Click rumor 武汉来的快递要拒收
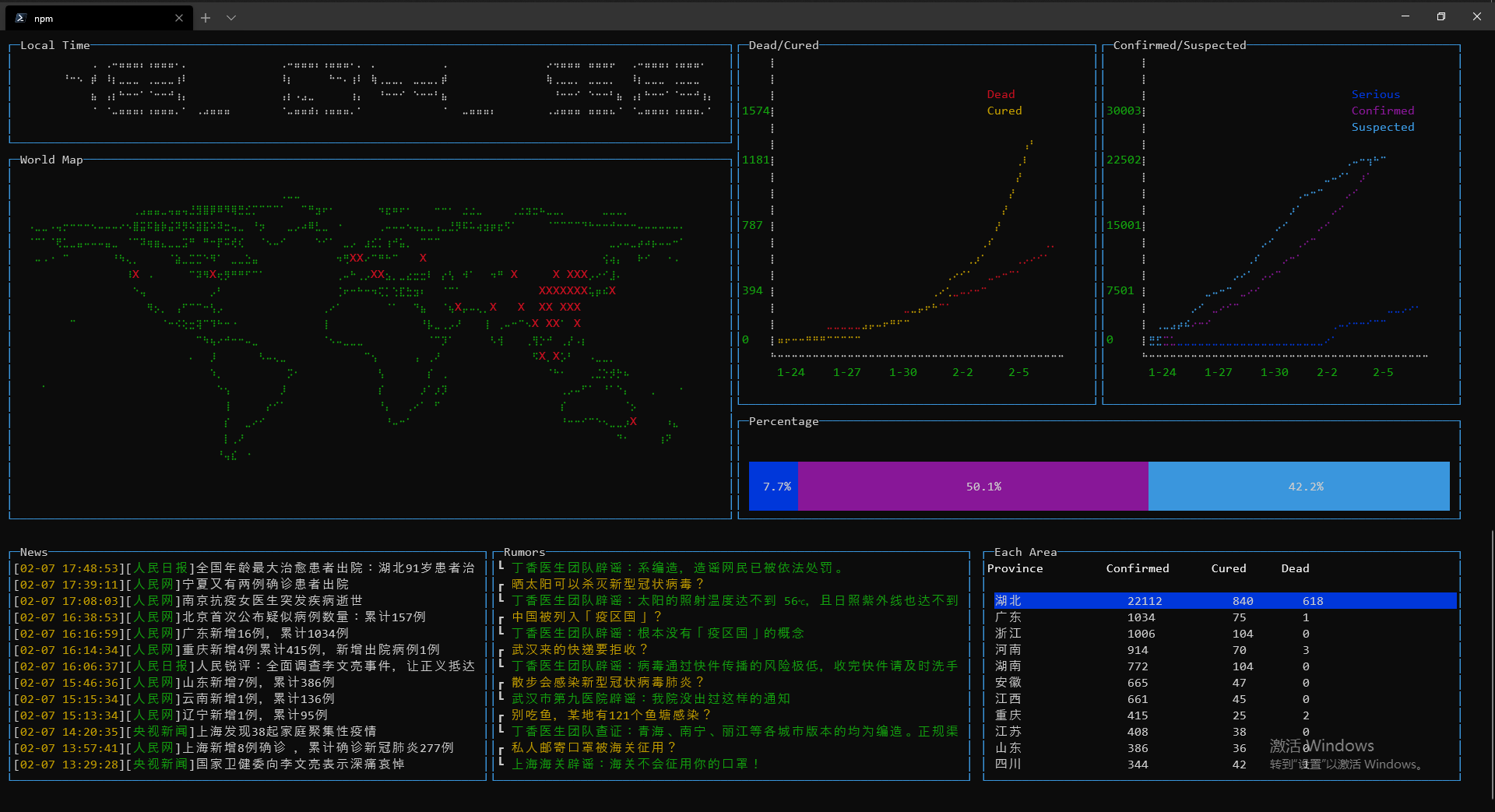This screenshot has width=1495, height=812. coord(579,650)
